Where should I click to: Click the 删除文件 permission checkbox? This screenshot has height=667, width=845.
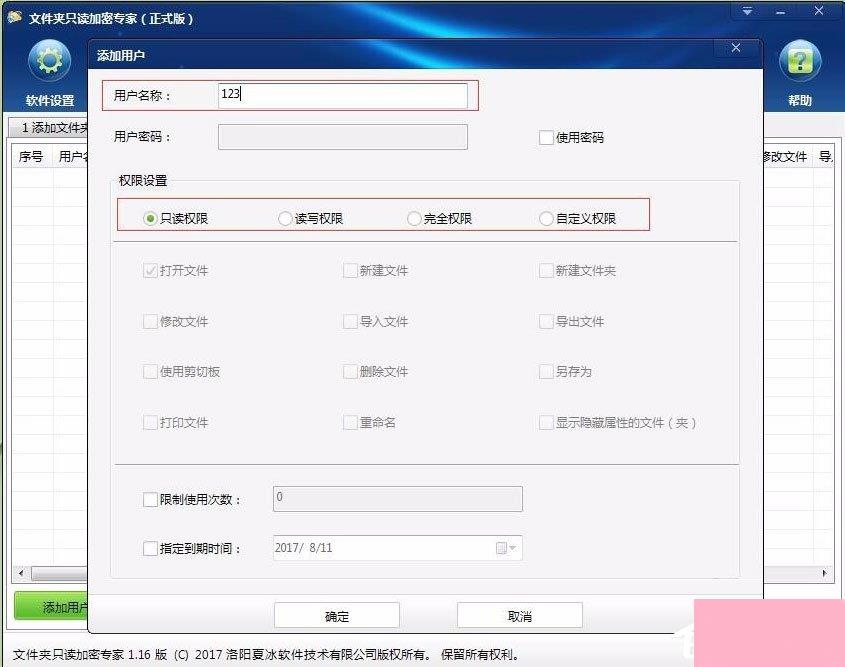(350, 372)
